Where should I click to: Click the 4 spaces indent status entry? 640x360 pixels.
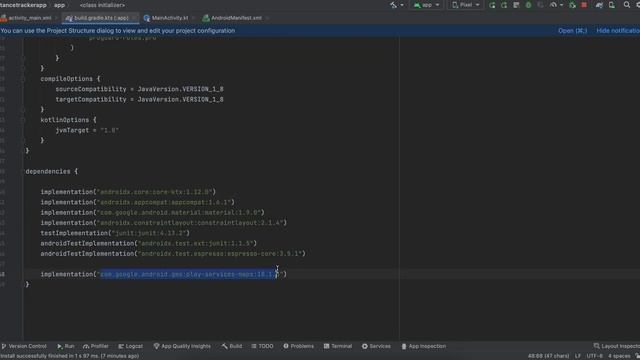(619, 356)
